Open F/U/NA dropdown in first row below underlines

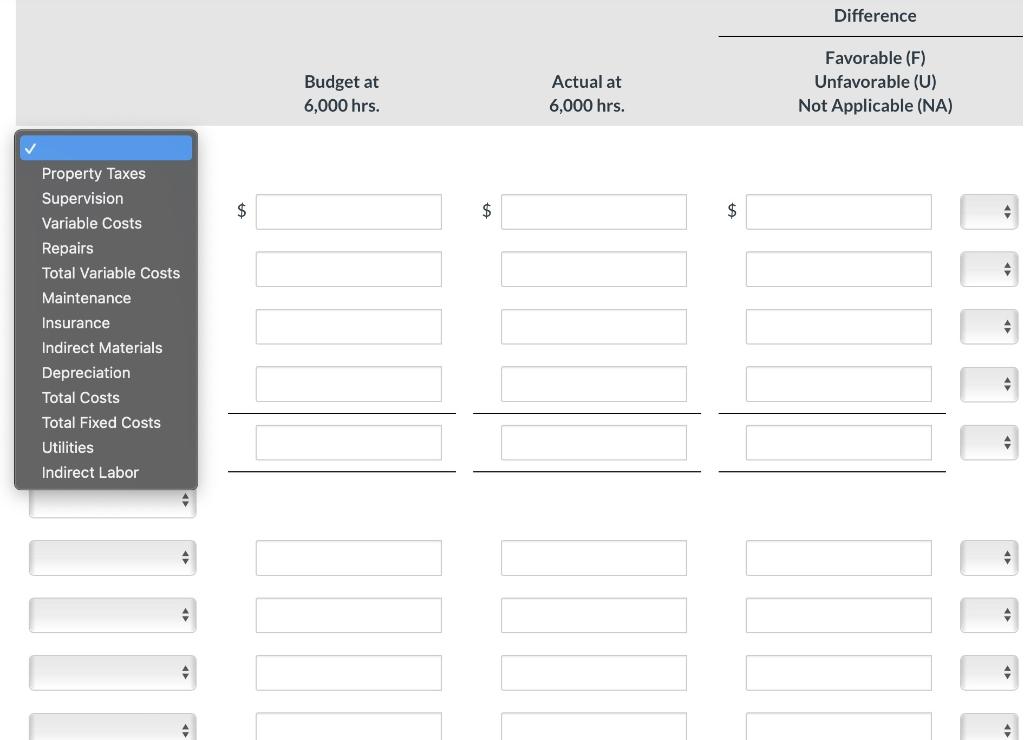tap(989, 558)
